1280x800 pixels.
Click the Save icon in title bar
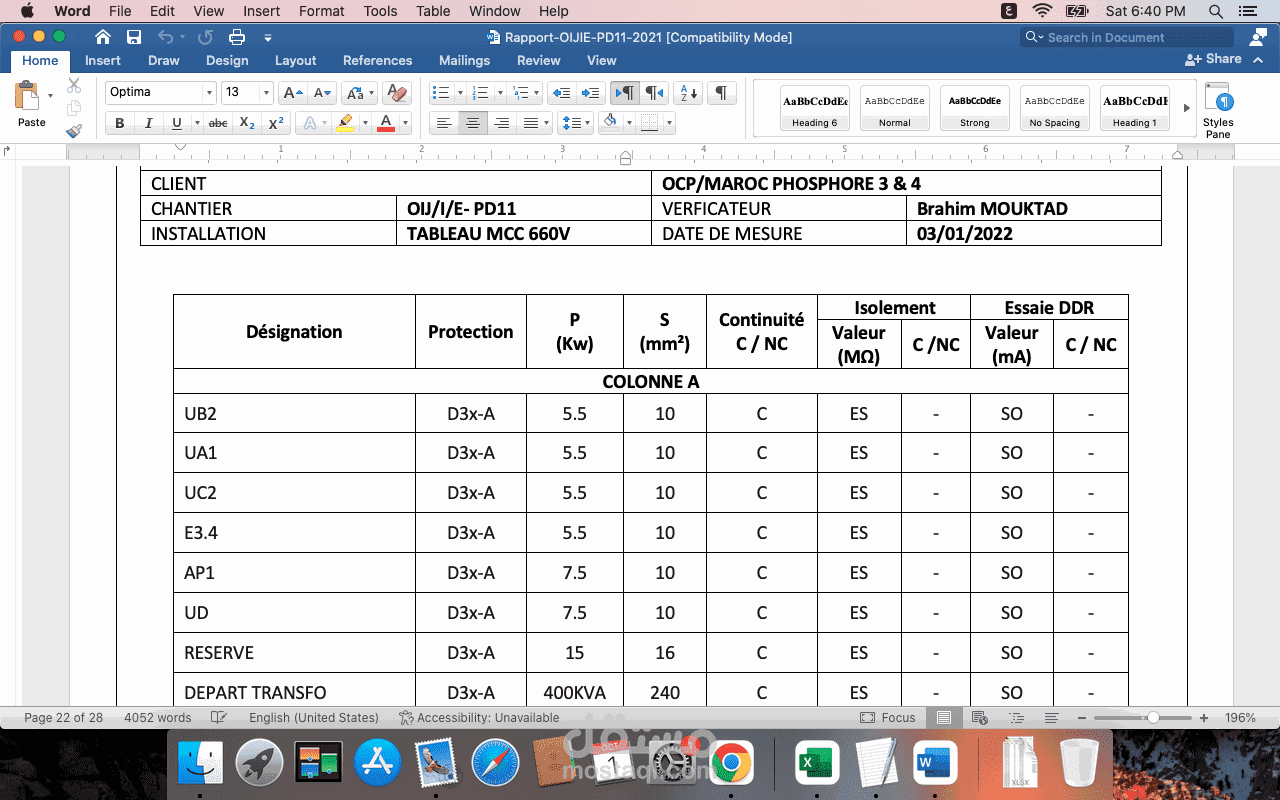click(133, 37)
